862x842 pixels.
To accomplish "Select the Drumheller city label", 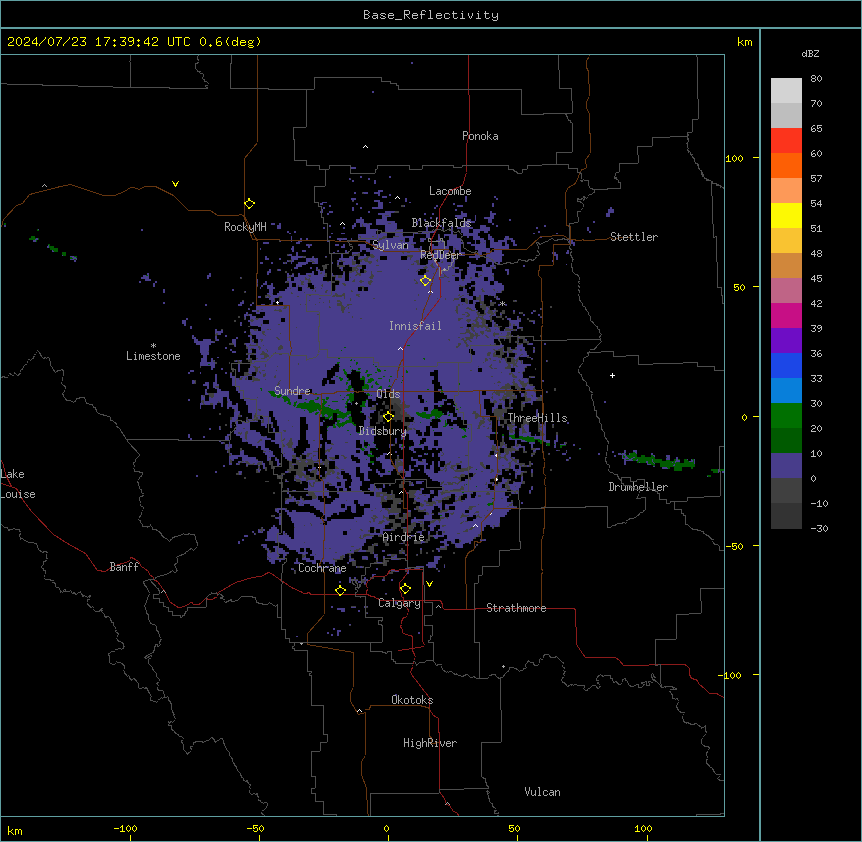I will tap(638, 487).
